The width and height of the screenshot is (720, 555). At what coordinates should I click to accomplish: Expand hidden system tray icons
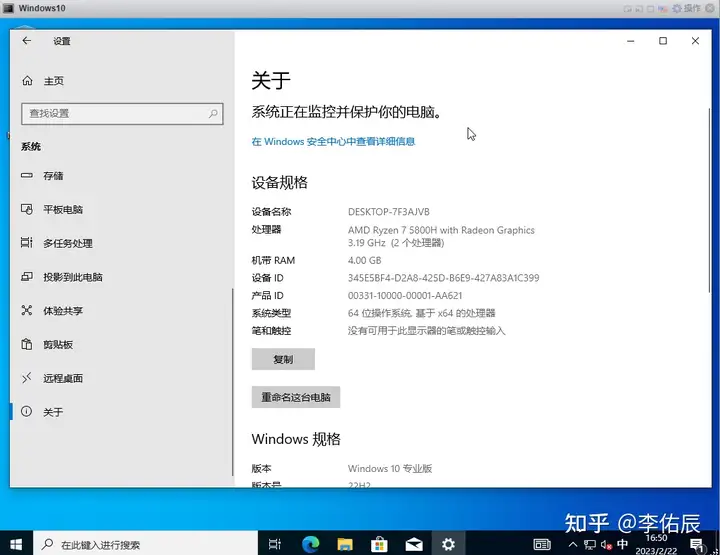tap(573, 545)
